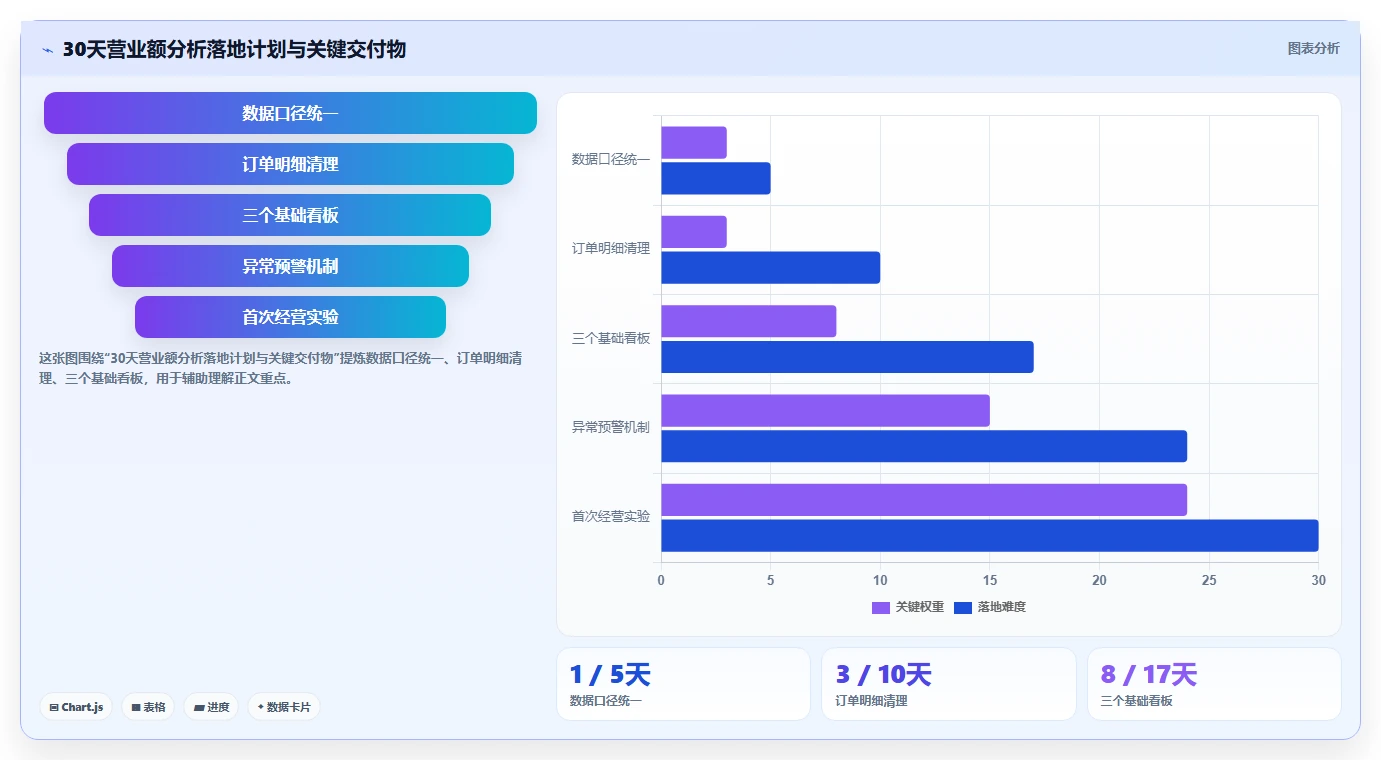Open the 1 / 5天 data card
1381x760 pixels.
click(684, 684)
